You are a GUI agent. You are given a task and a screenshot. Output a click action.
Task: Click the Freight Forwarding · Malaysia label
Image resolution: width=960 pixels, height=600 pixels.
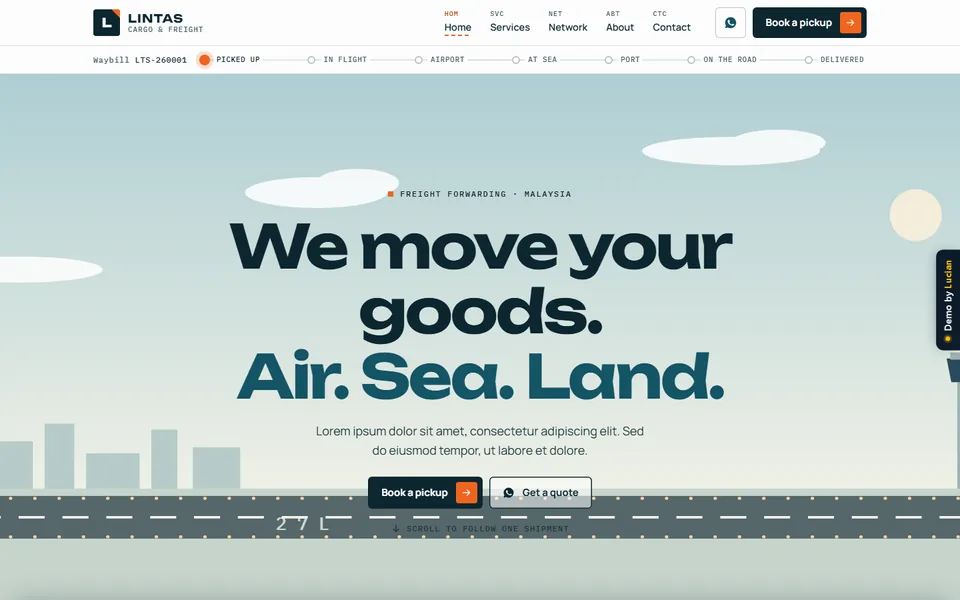point(479,194)
